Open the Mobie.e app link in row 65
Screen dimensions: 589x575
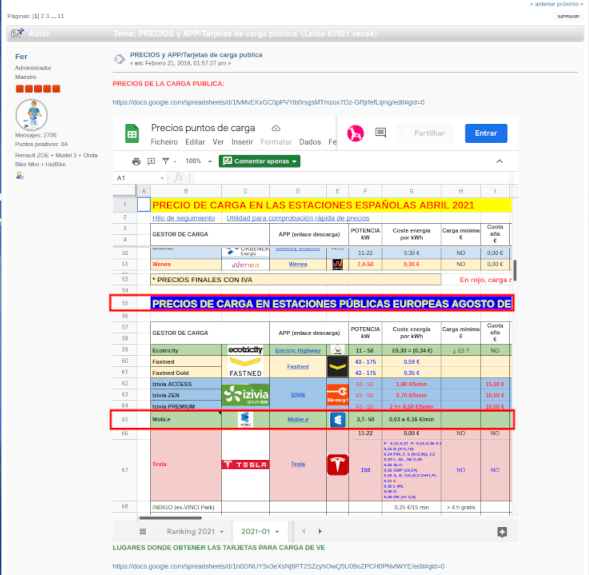pos(298,420)
